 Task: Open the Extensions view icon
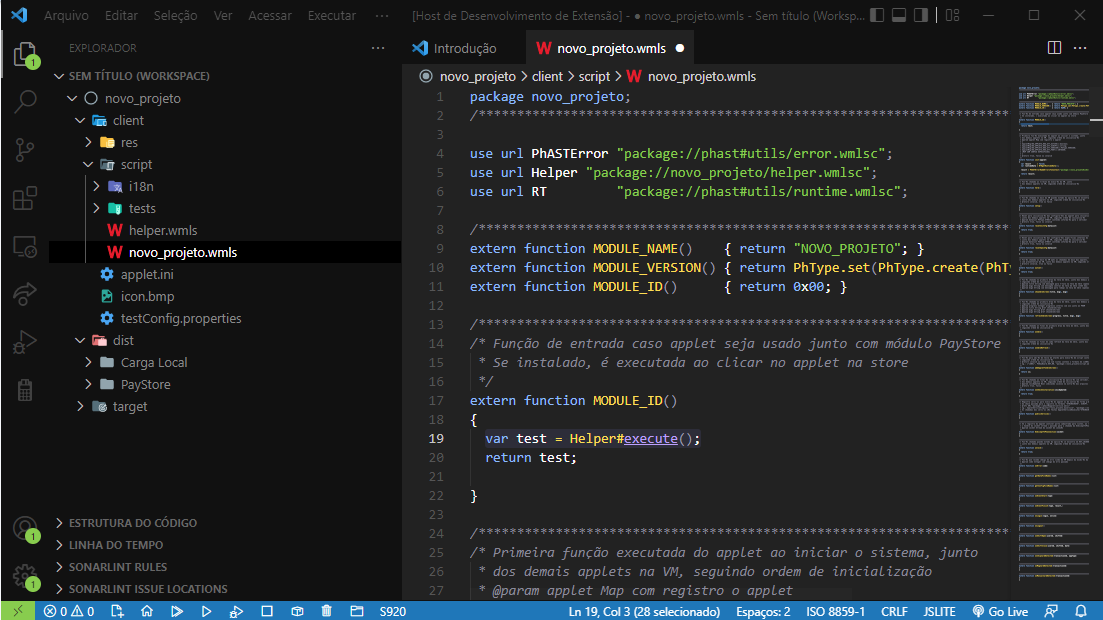click(25, 196)
